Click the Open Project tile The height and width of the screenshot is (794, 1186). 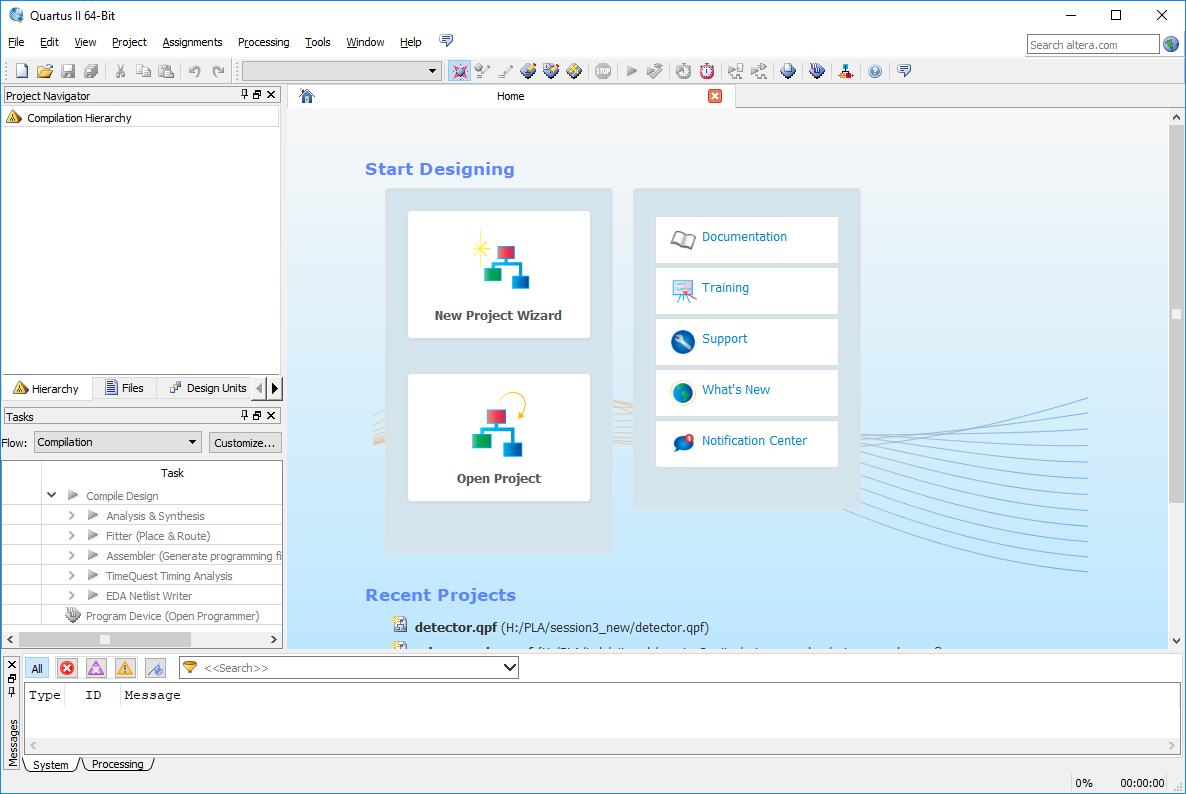(x=498, y=438)
